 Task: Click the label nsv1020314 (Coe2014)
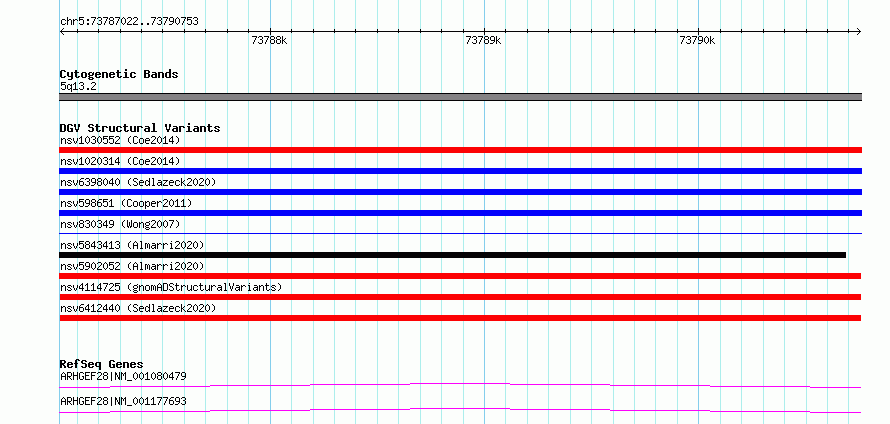[120, 161]
